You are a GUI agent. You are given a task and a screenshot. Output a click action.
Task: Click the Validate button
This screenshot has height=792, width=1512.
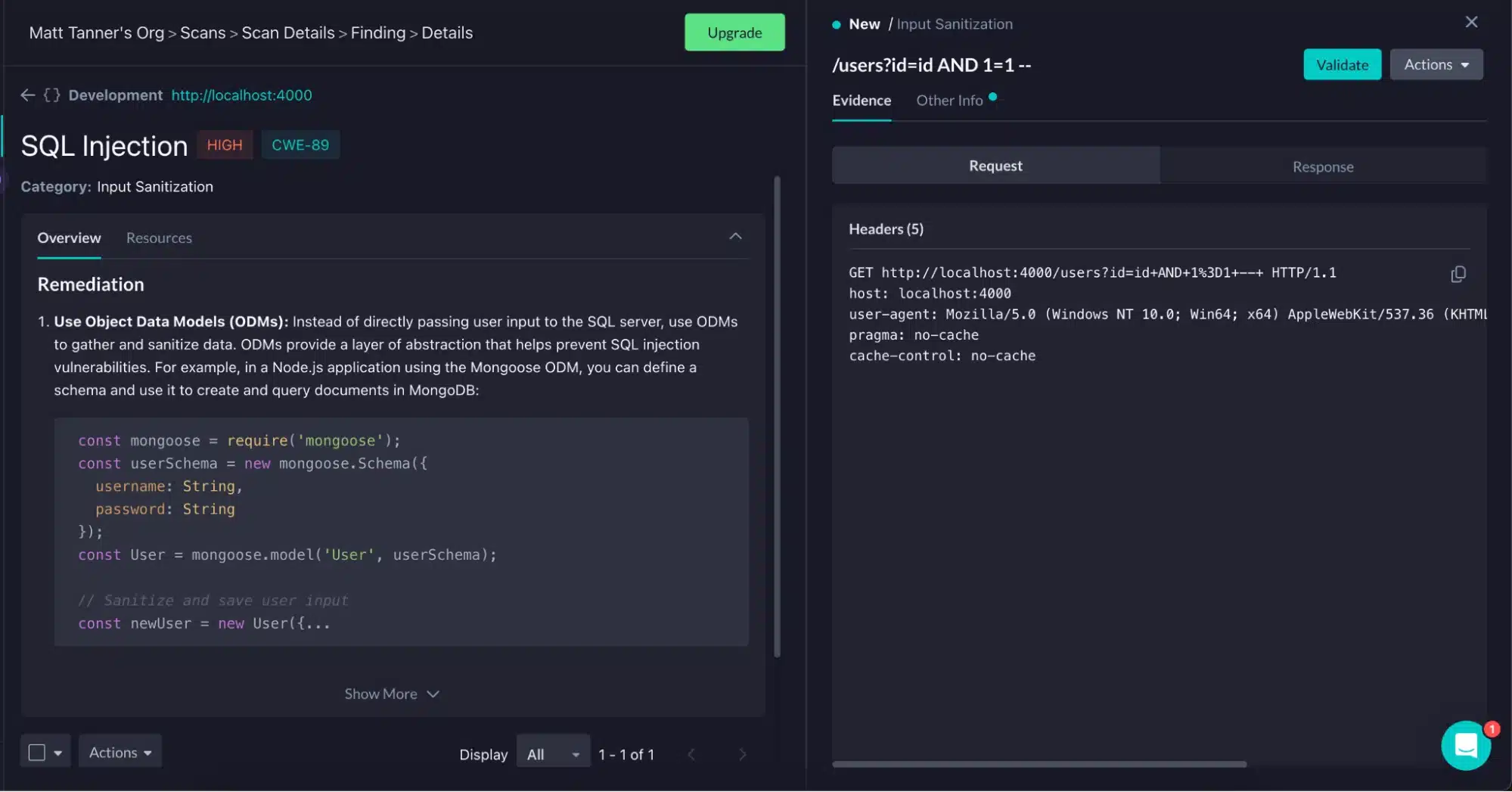click(1342, 65)
